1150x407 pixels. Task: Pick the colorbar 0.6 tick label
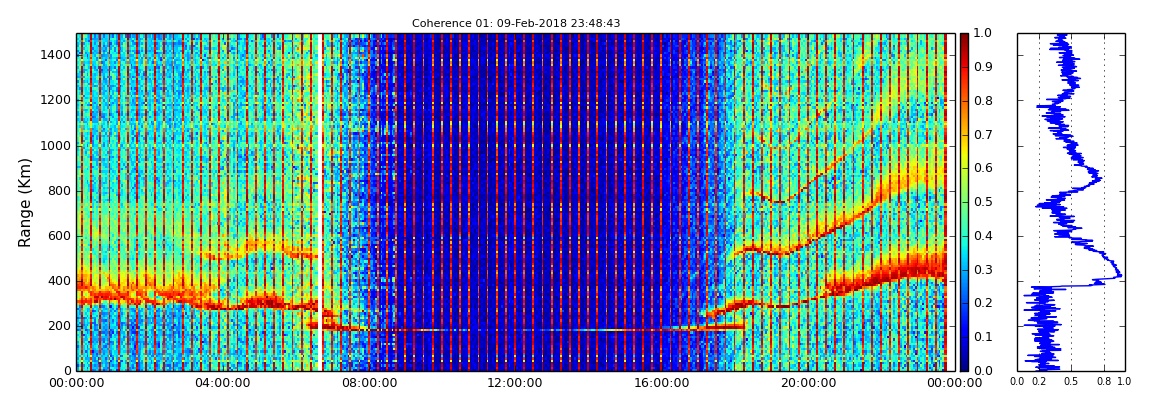[x=982, y=168]
